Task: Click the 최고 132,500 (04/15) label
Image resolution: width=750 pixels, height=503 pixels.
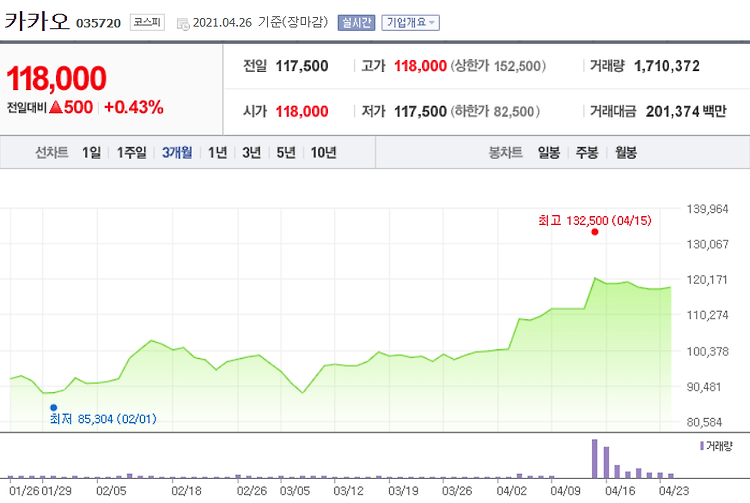Action: tap(595, 220)
